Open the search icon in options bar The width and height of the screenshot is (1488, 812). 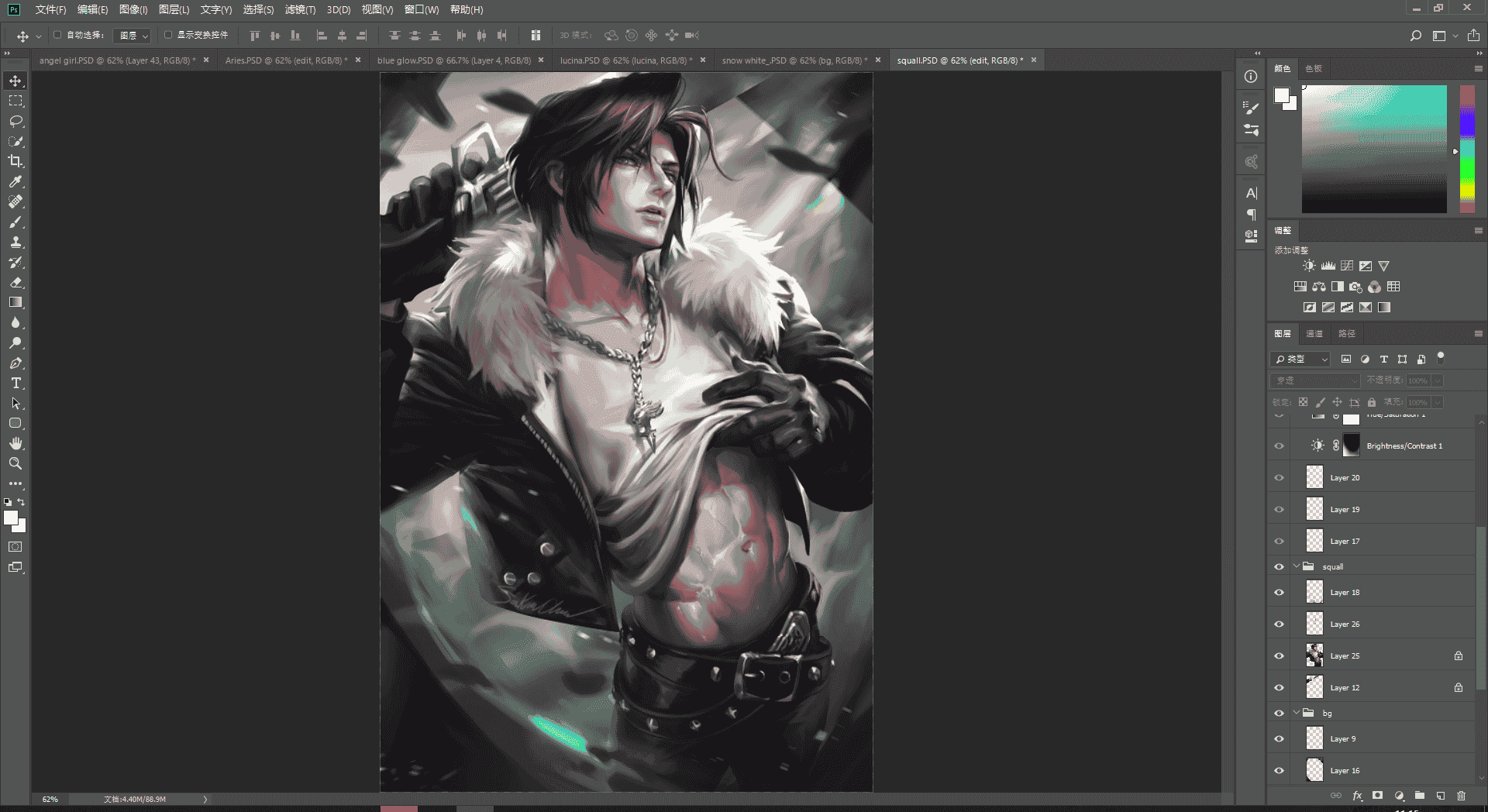[1415, 36]
